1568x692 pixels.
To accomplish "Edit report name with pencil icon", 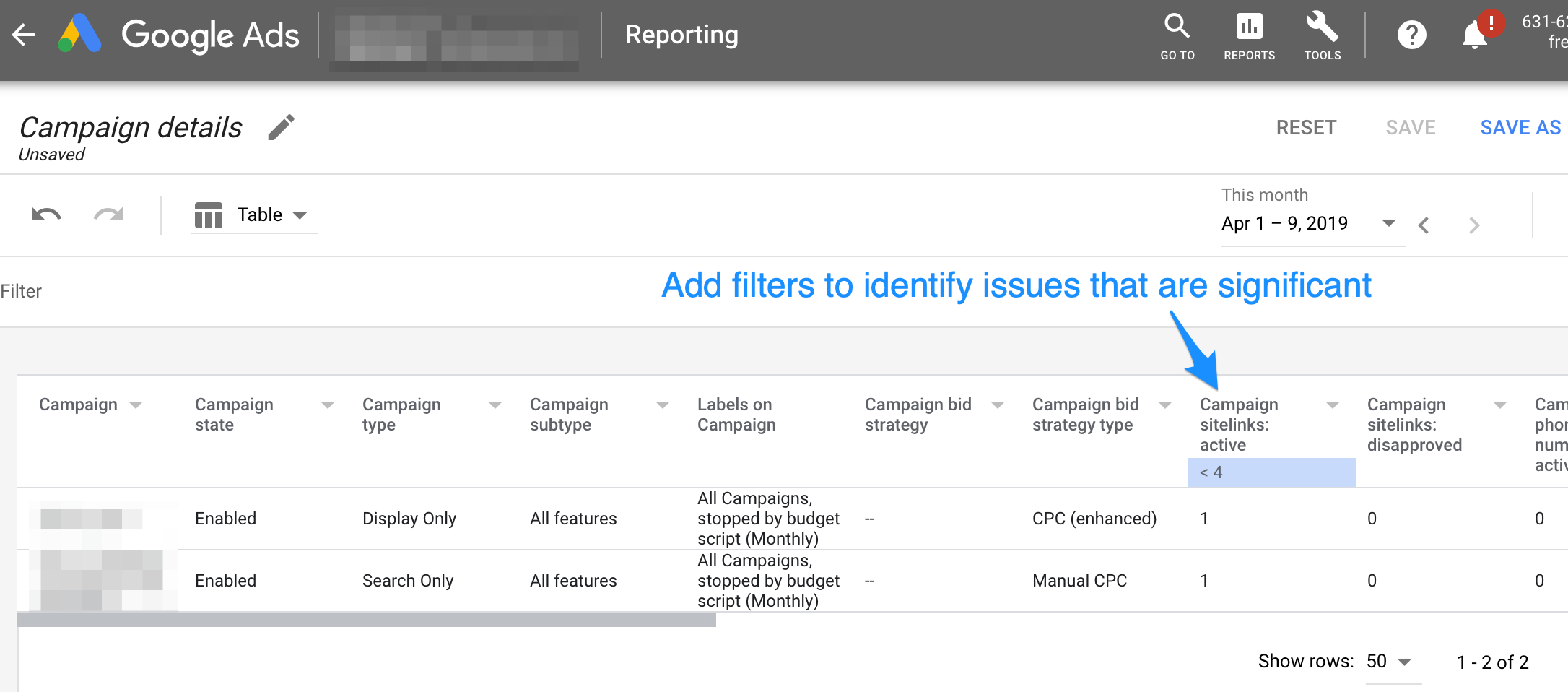I will (x=281, y=127).
